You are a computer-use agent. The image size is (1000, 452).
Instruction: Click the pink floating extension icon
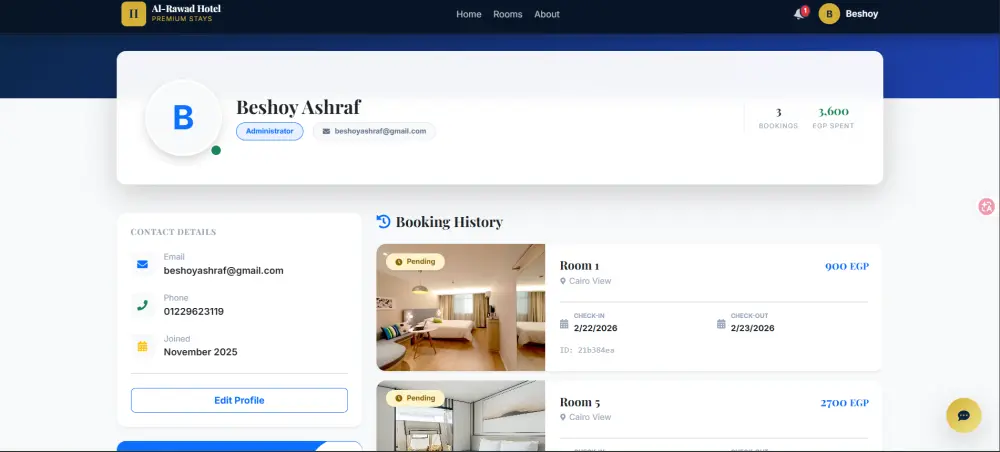[987, 206]
